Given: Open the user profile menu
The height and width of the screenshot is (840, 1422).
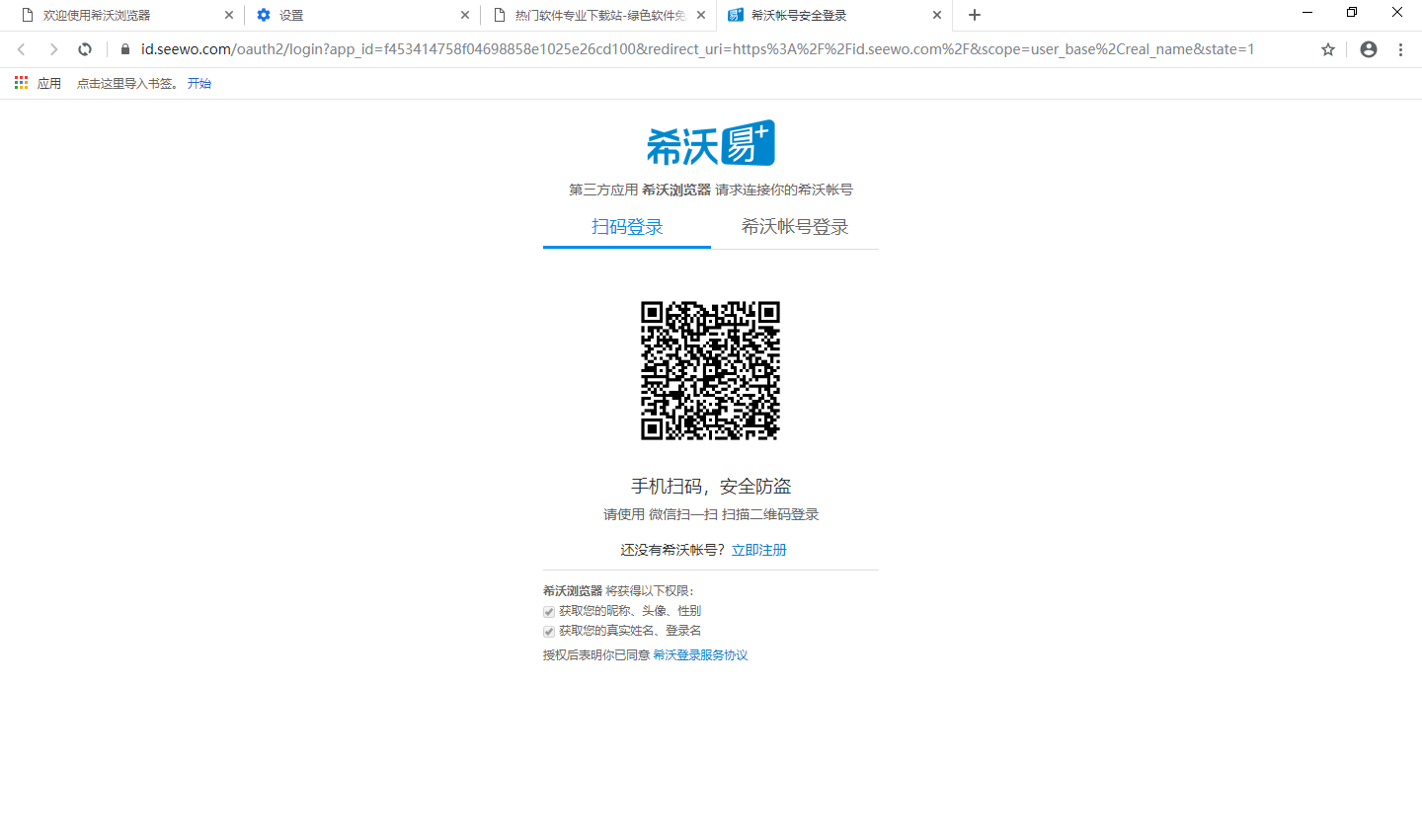Looking at the screenshot, I should (1369, 49).
